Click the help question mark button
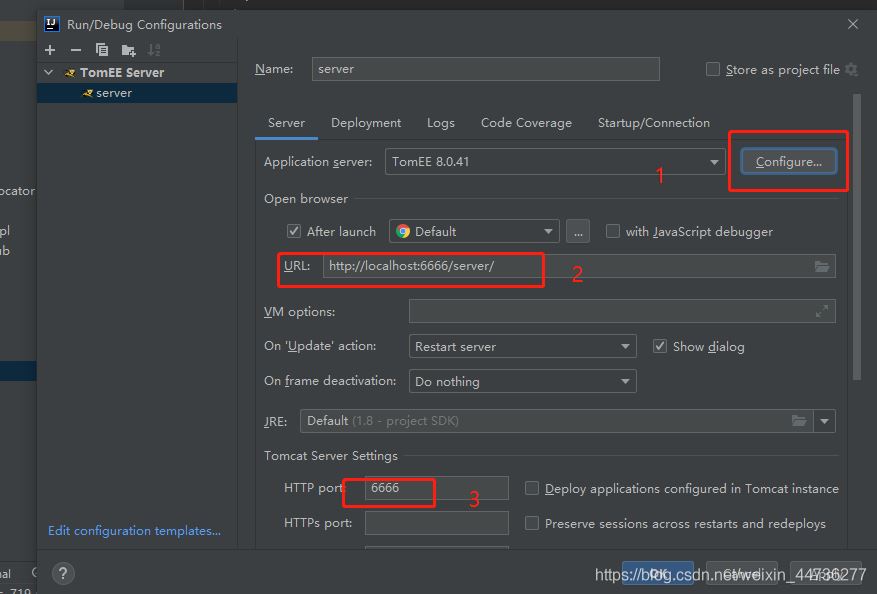 tap(62, 573)
